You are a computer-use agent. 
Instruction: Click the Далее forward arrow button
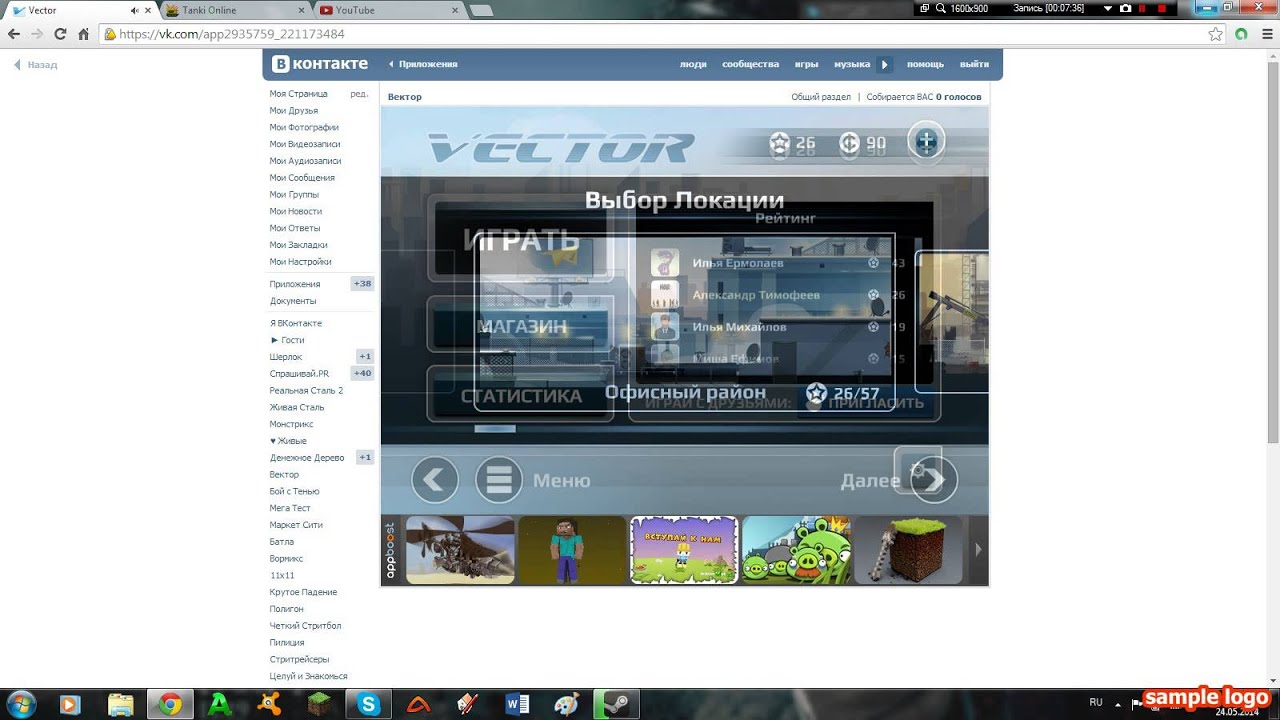(934, 481)
